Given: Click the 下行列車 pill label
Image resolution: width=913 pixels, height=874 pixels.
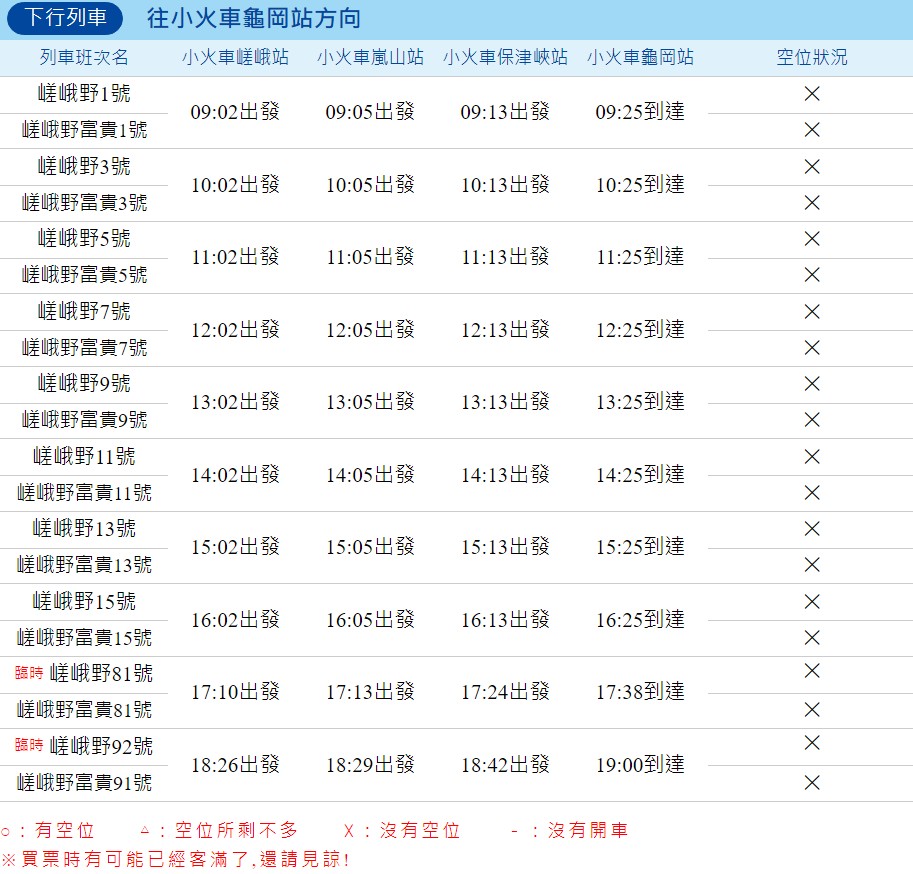Looking at the screenshot, I should pyautogui.click(x=65, y=18).
